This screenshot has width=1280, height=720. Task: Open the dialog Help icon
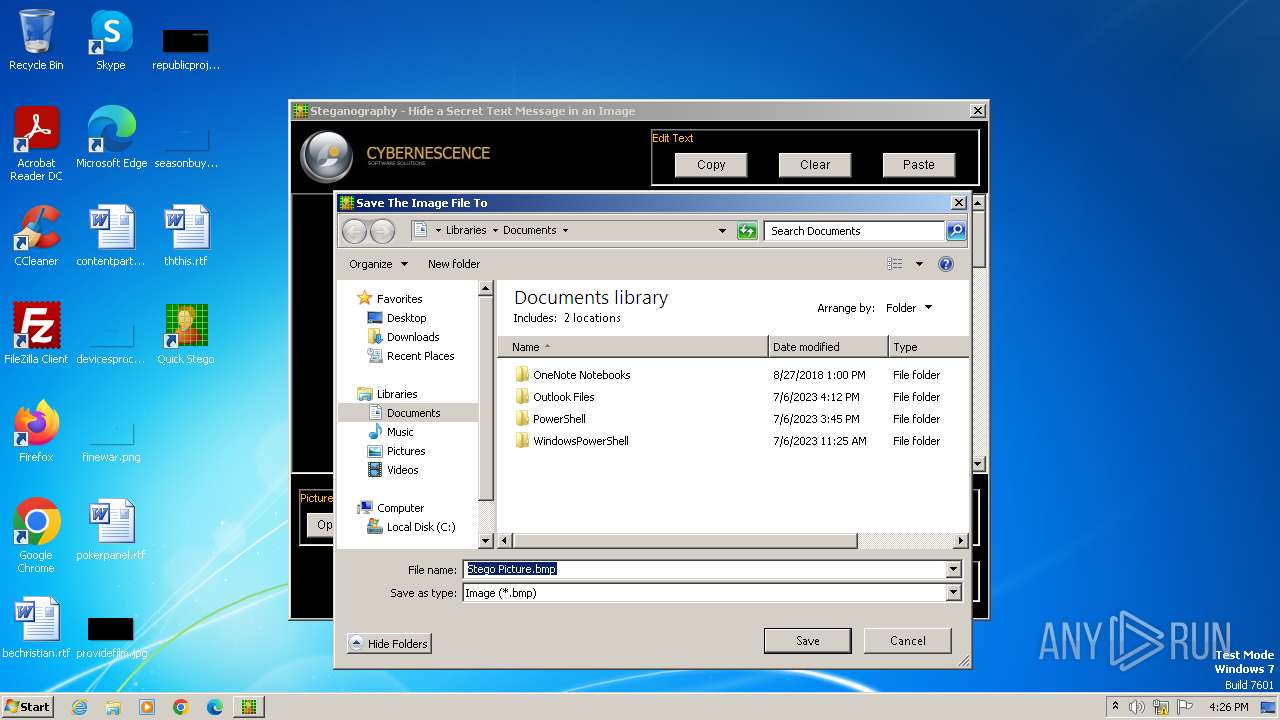[x=946, y=264]
